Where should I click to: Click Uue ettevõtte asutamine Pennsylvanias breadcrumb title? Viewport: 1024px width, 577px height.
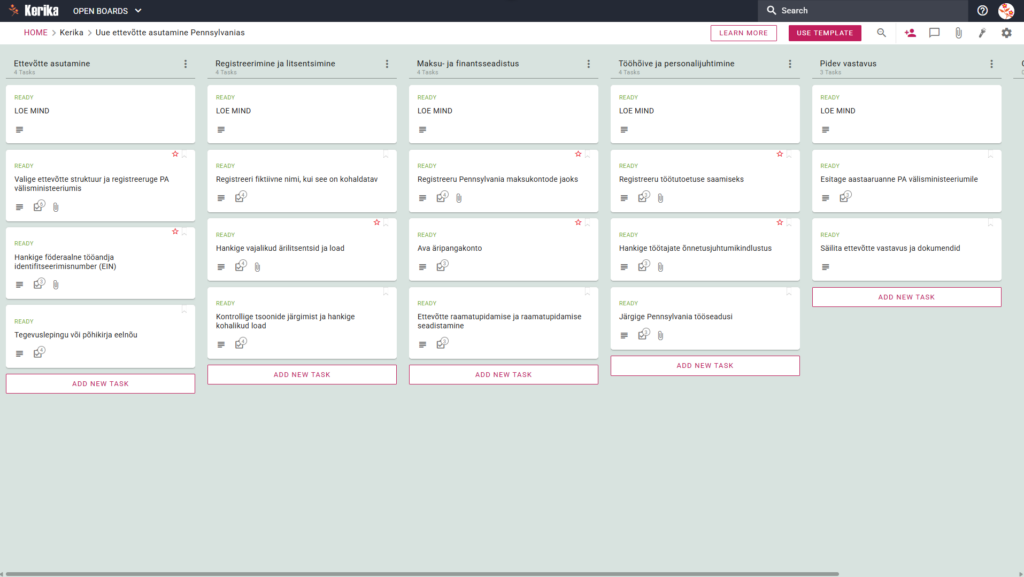pos(170,33)
